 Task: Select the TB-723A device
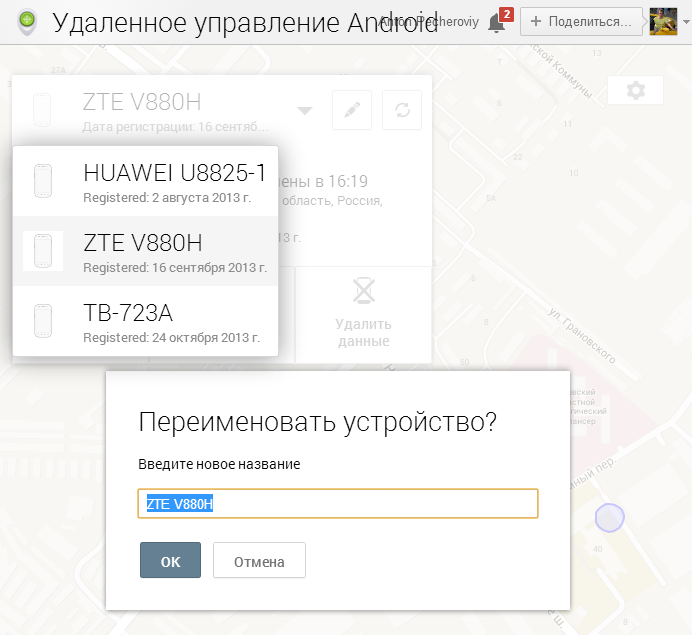point(146,321)
